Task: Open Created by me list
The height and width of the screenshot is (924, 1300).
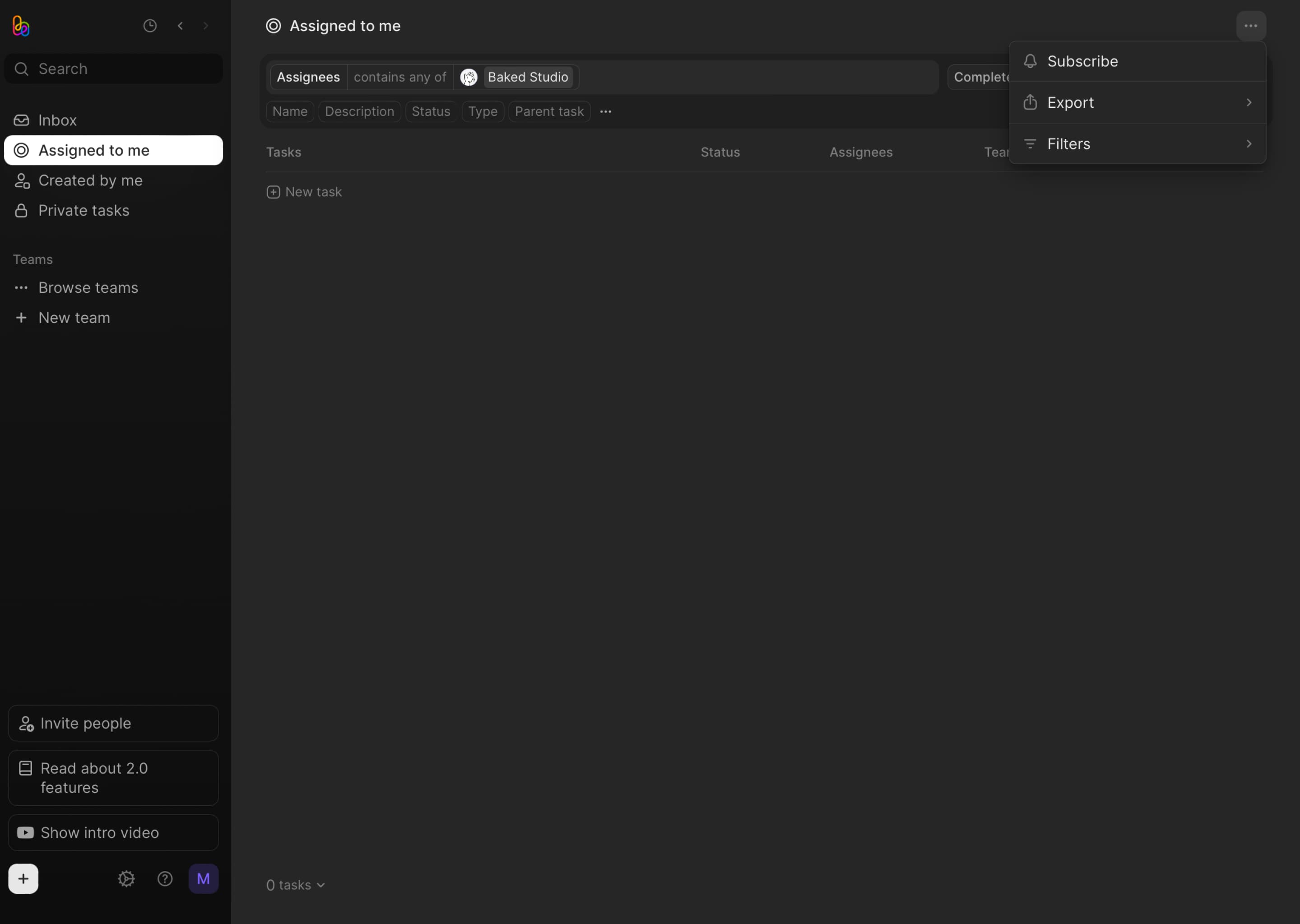Action: point(114,180)
